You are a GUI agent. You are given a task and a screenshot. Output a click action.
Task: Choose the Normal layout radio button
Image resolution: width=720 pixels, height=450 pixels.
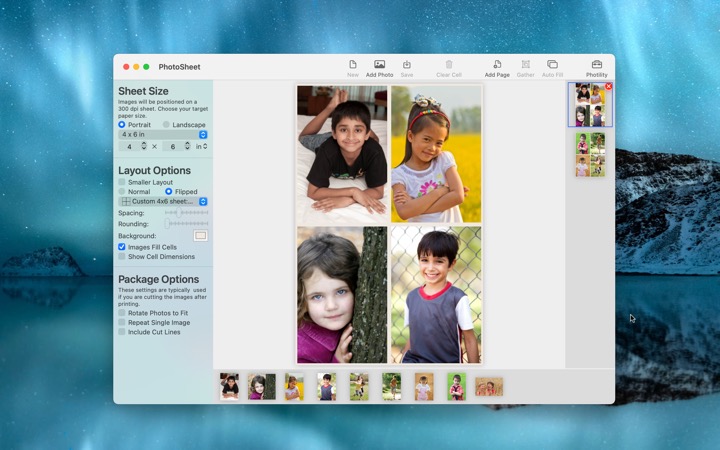click(x=122, y=191)
